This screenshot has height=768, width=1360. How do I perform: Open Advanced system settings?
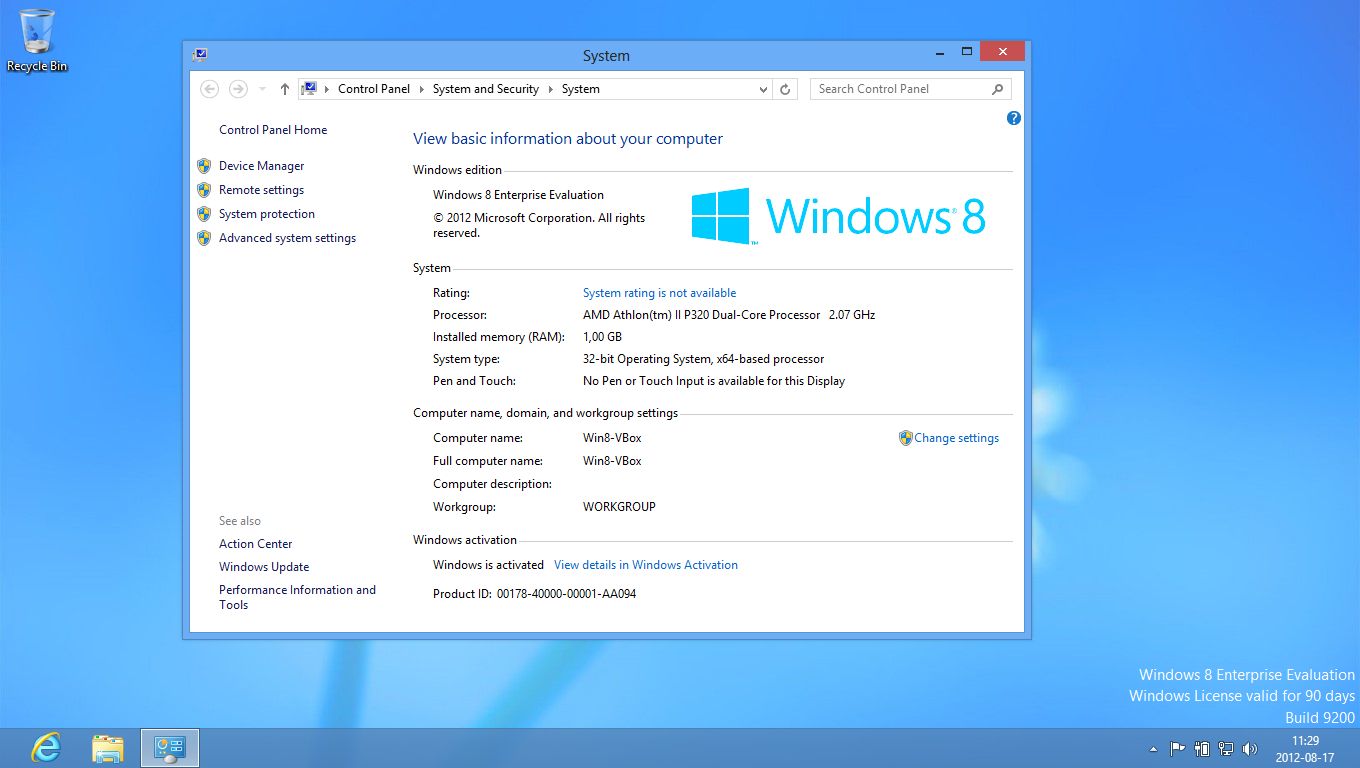[288, 238]
